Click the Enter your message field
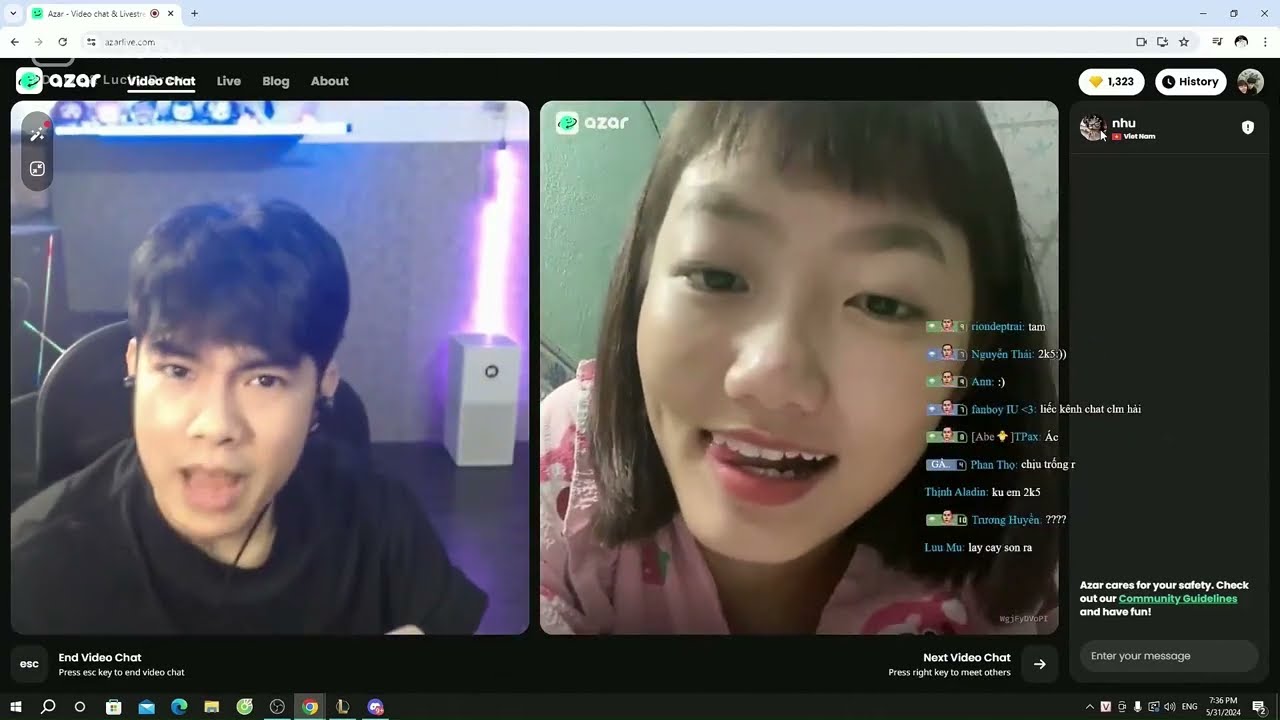The width and height of the screenshot is (1280, 720). [1168, 656]
